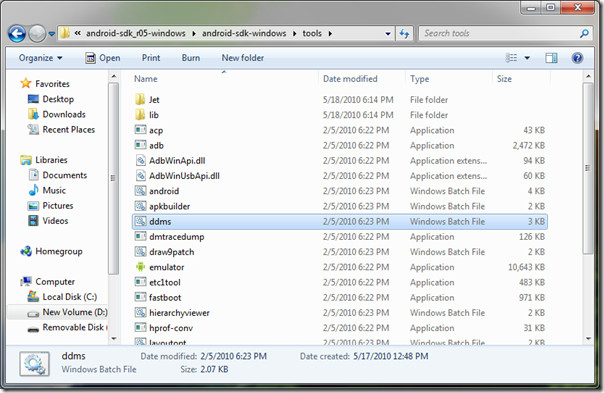Toggle the preview pane

click(x=551, y=58)
